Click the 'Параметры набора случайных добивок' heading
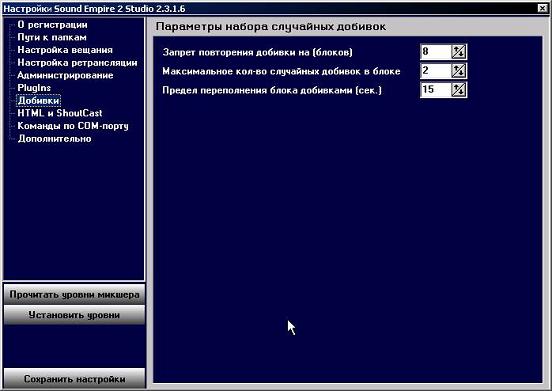The image size is (552, 391). 271,27
